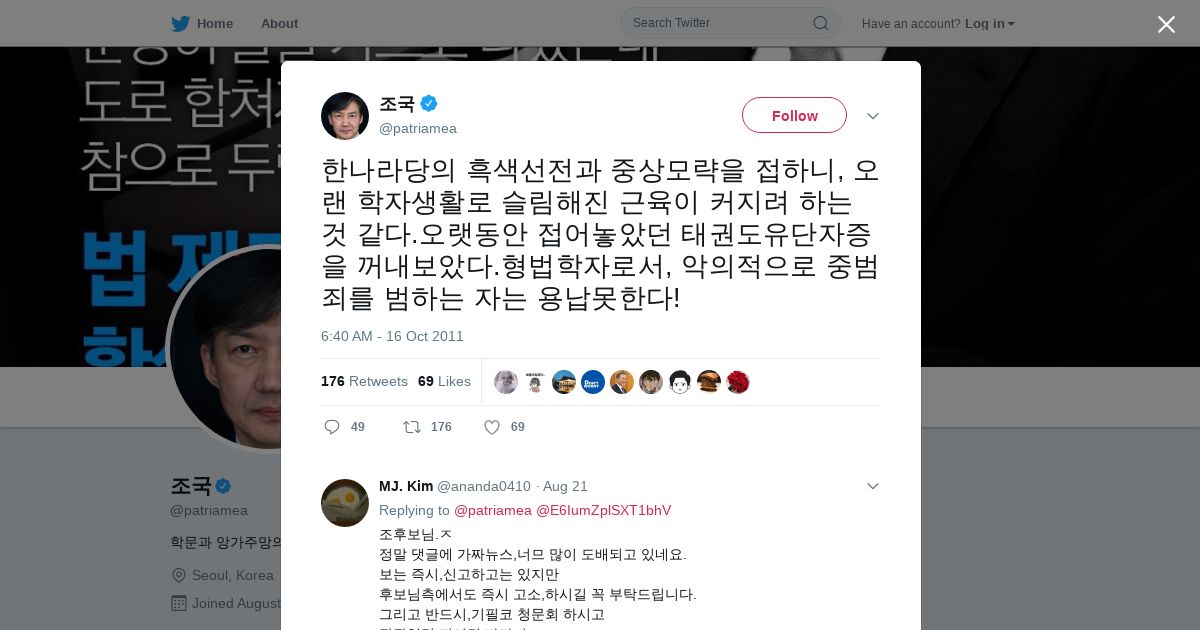
Task: Click the reply speech bubble icon
Action: pyautogui.click(x=332, y=427)
